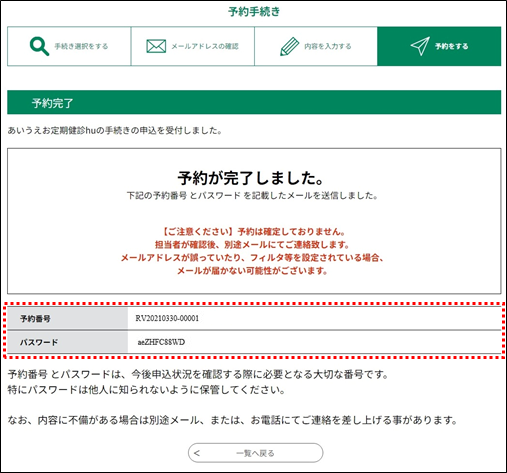Click the 一覧へ戻る button

255,453
